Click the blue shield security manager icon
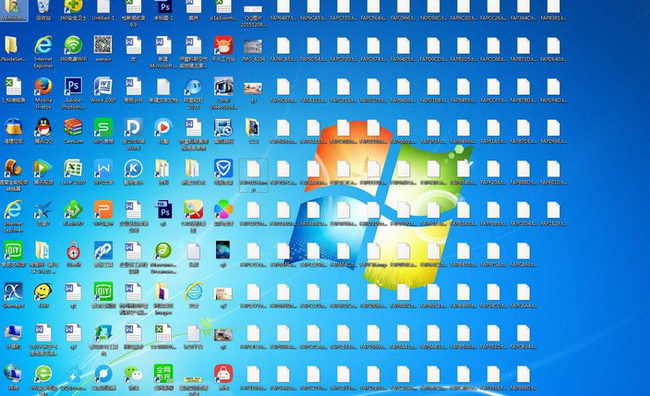The width and height of the screenshot is (650, 396). coord(223,168)
